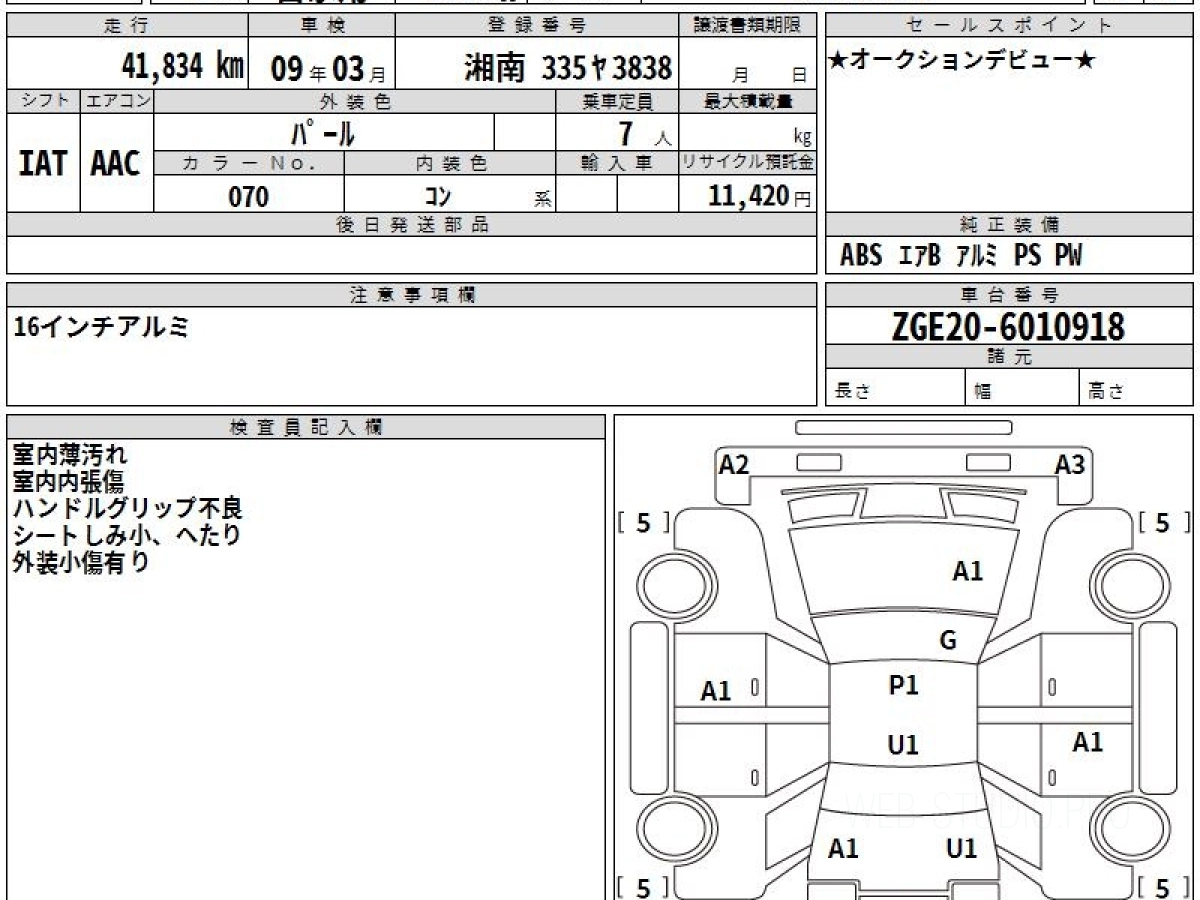Click the A1 mark on the hood
The width and height of the screenshot is (1200, 900).
967,572
